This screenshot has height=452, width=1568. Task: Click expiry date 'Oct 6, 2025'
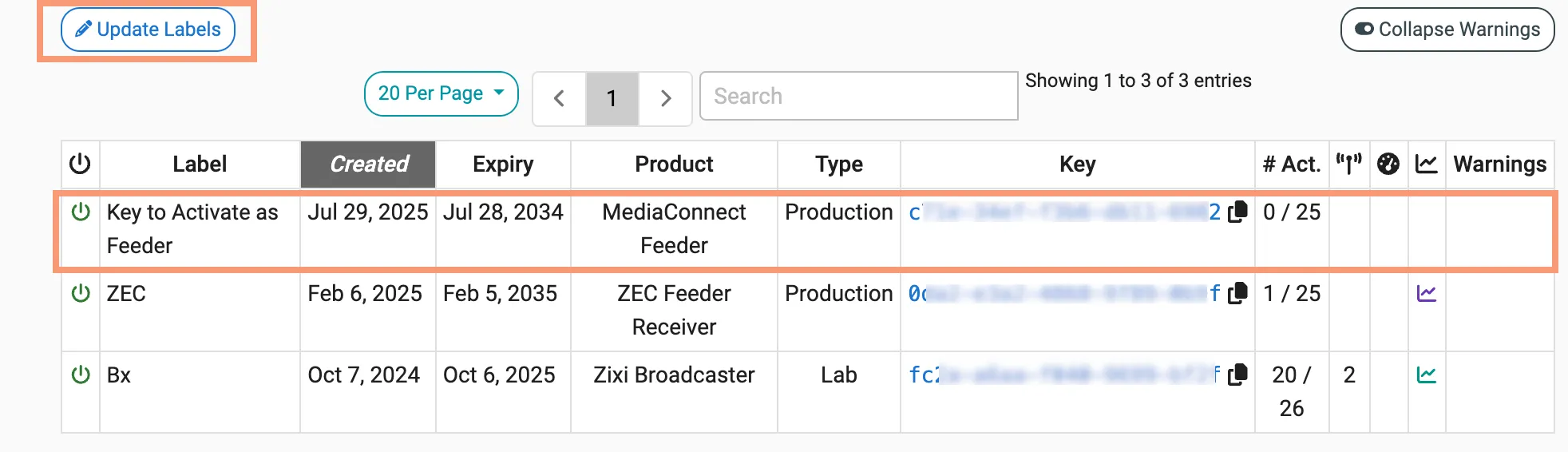[x=499, y=375]
